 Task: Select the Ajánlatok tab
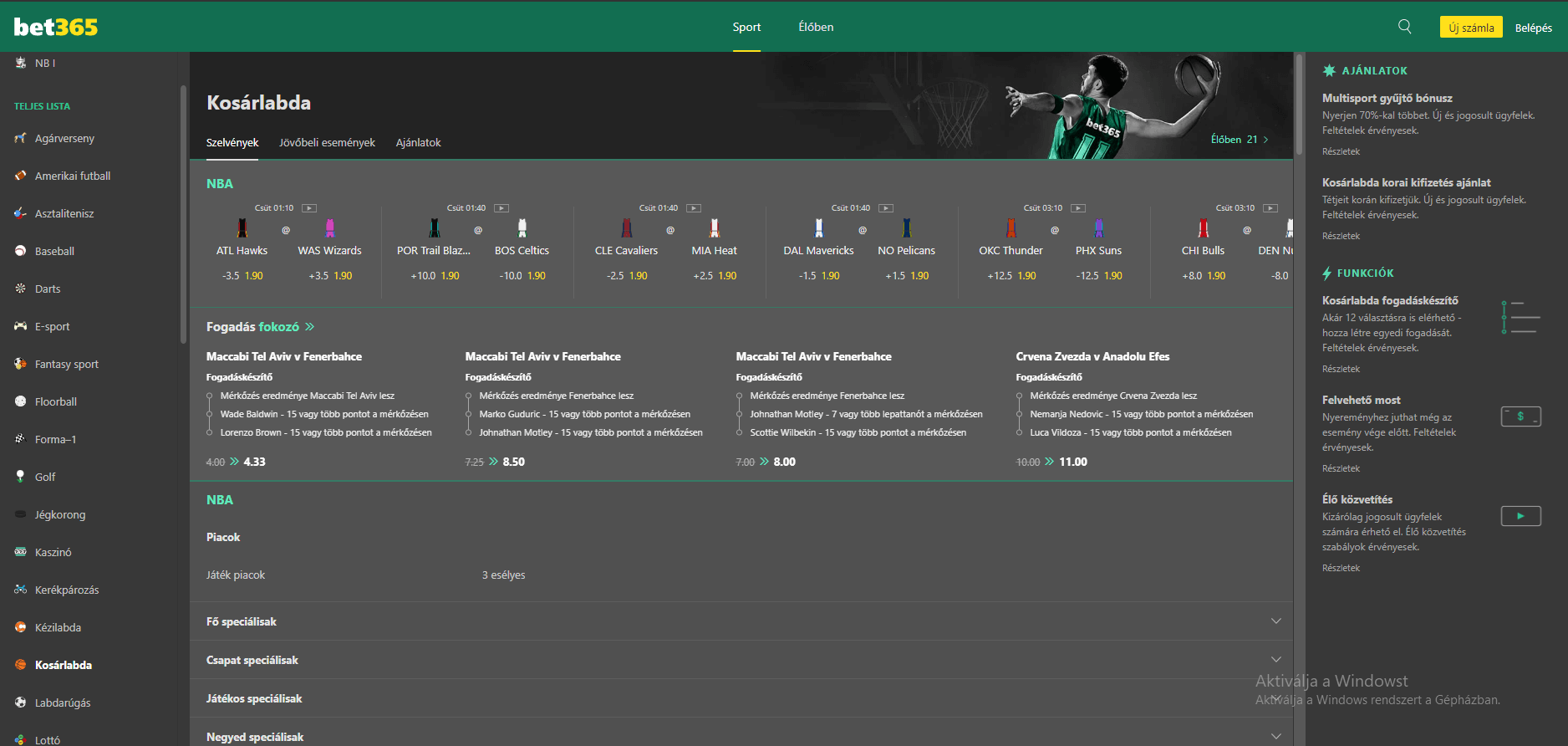(418, 143)
